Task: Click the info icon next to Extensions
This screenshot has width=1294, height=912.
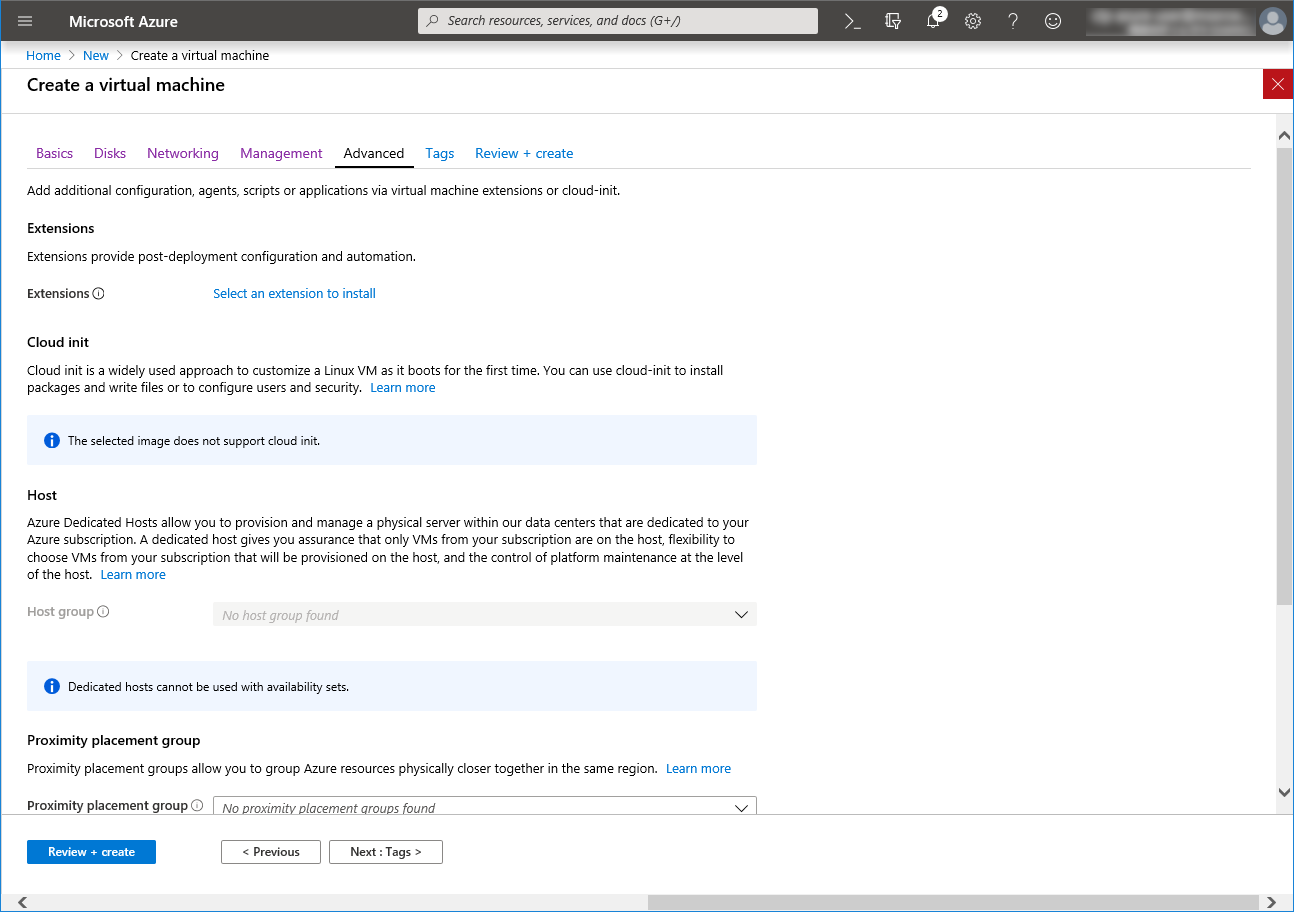Action: (x=99, y=294)
